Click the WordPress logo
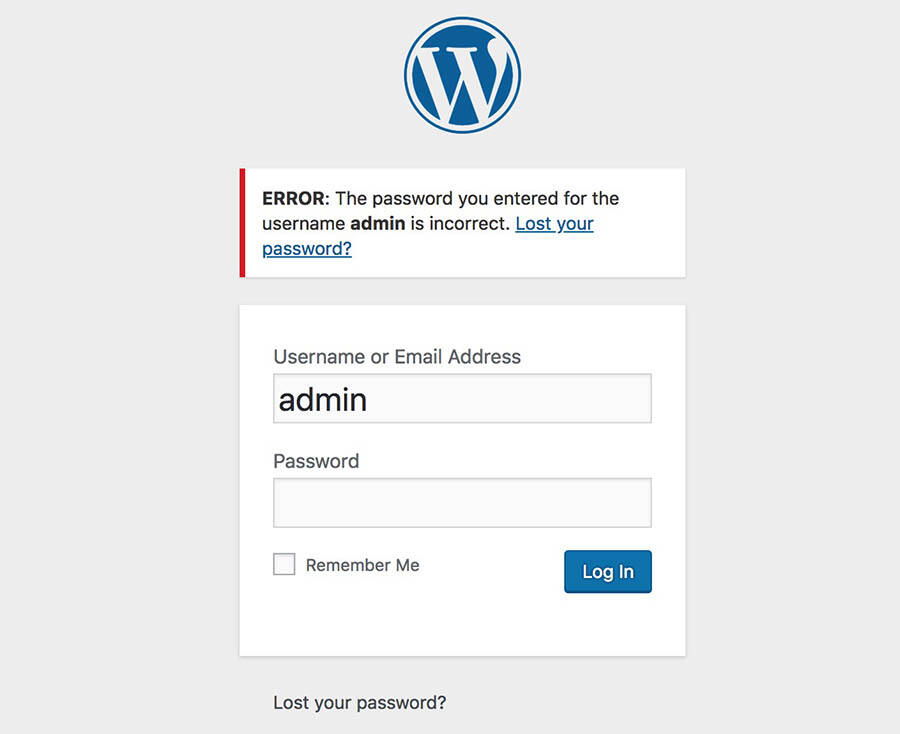900x734 pixels. tap(462, 75)
